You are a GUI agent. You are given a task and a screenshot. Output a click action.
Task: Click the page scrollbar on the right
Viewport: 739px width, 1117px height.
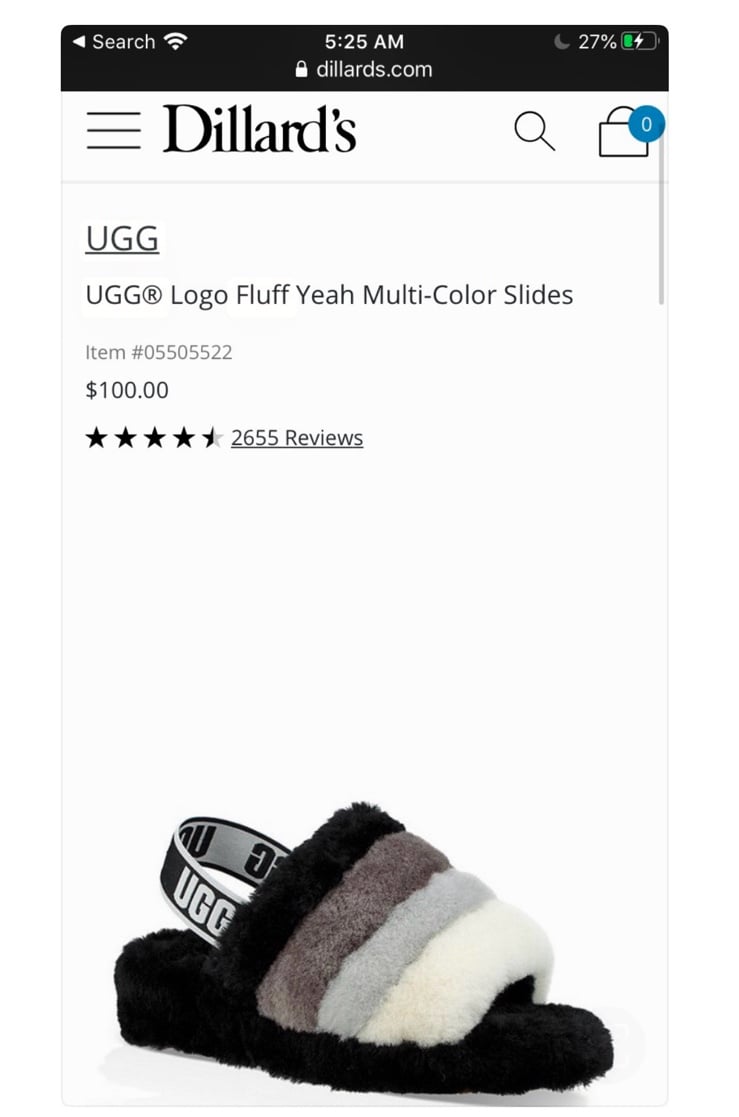coord(661,221)
